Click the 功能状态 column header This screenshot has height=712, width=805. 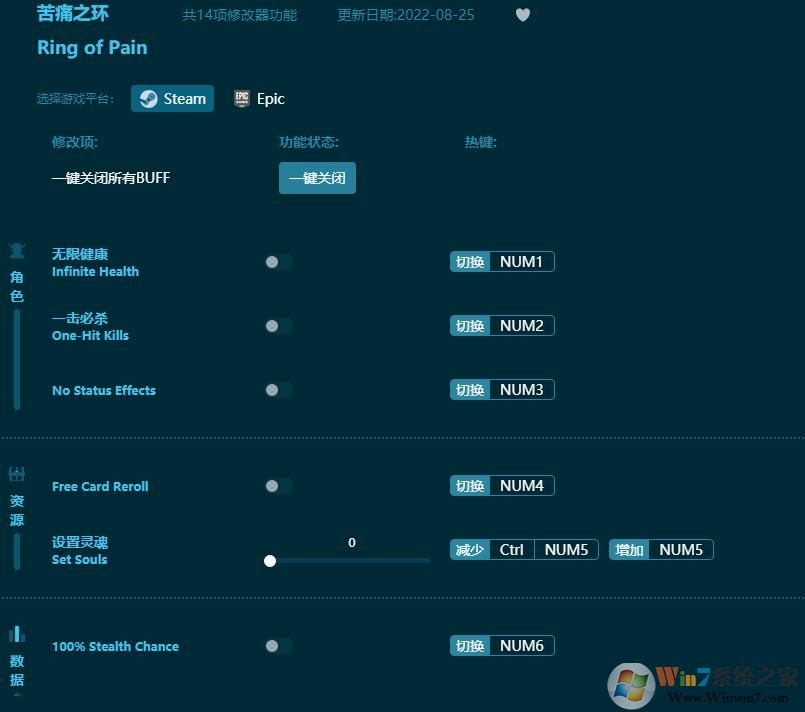point(309,142)
